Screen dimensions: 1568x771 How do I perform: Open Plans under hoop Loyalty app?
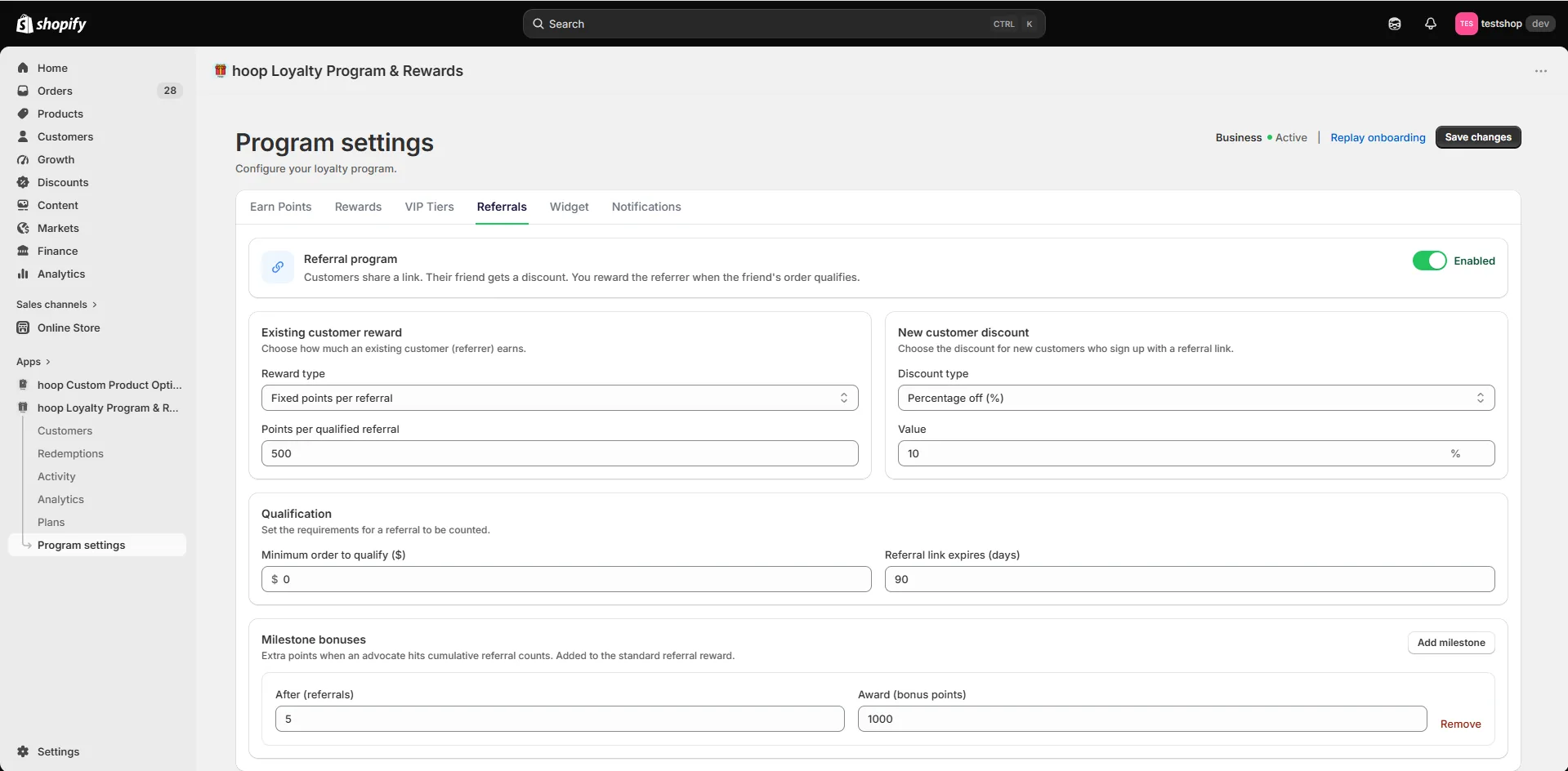pos(51,522)
